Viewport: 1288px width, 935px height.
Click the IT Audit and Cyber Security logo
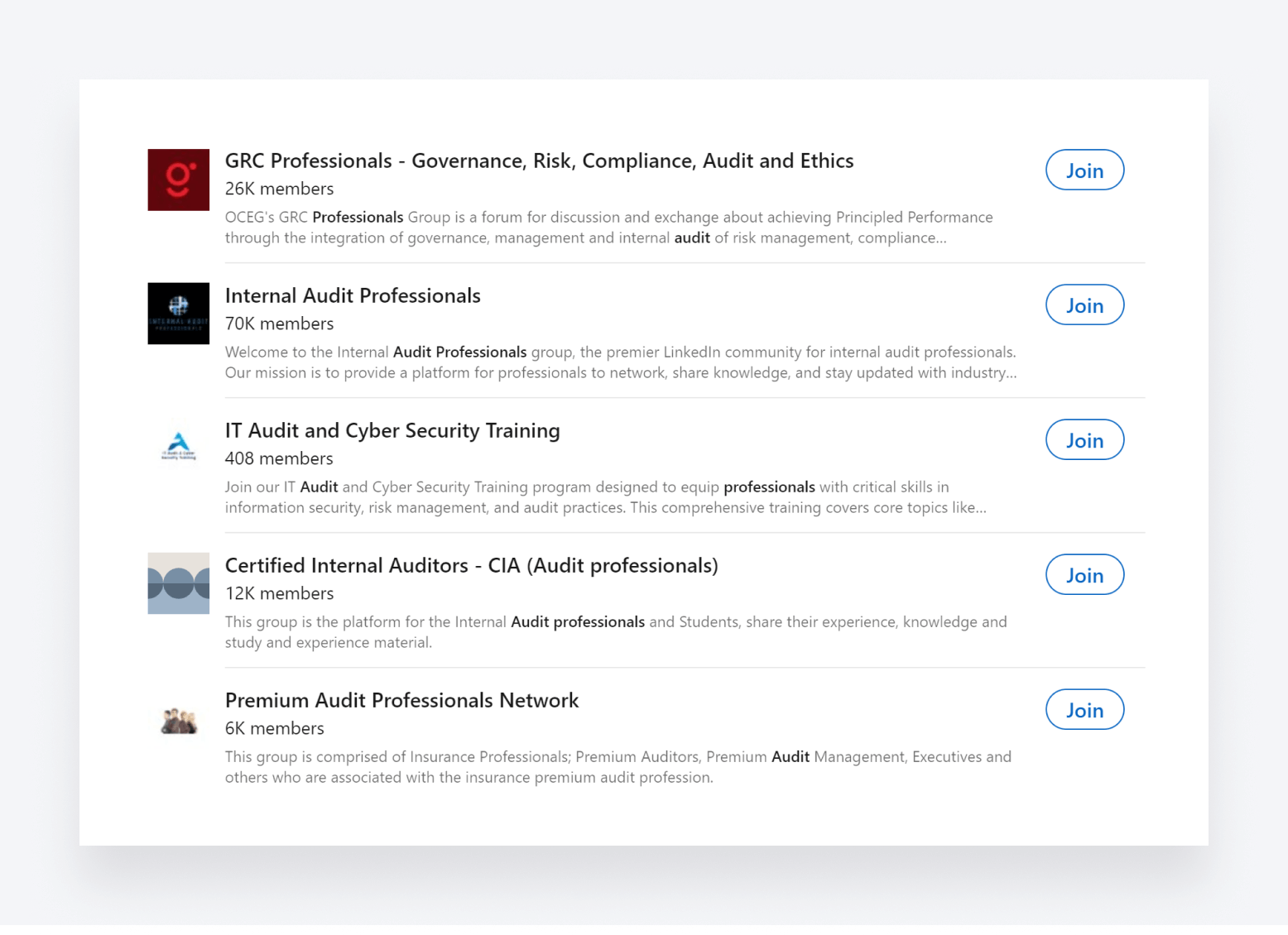(x=178, y=448)
